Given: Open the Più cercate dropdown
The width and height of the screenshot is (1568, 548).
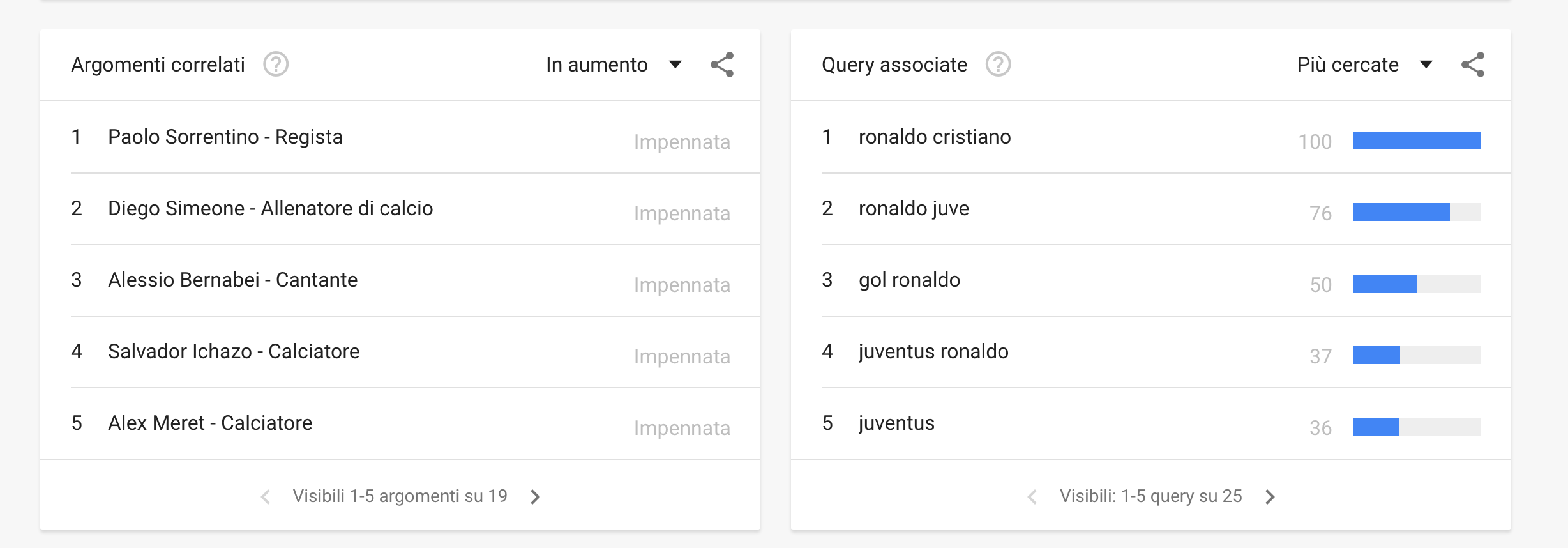Looking at the screenshot, I should [1364, 65].
